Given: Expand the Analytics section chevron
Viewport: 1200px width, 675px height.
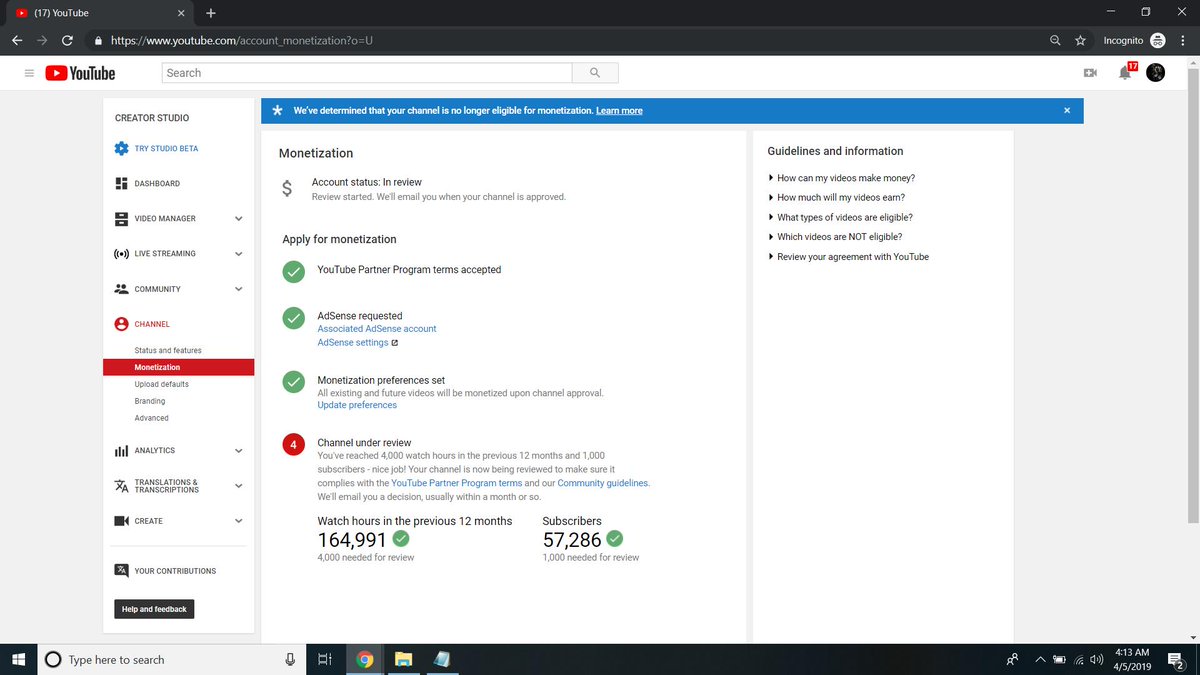Looking at the screenshot, I should (x=238, y=451).
